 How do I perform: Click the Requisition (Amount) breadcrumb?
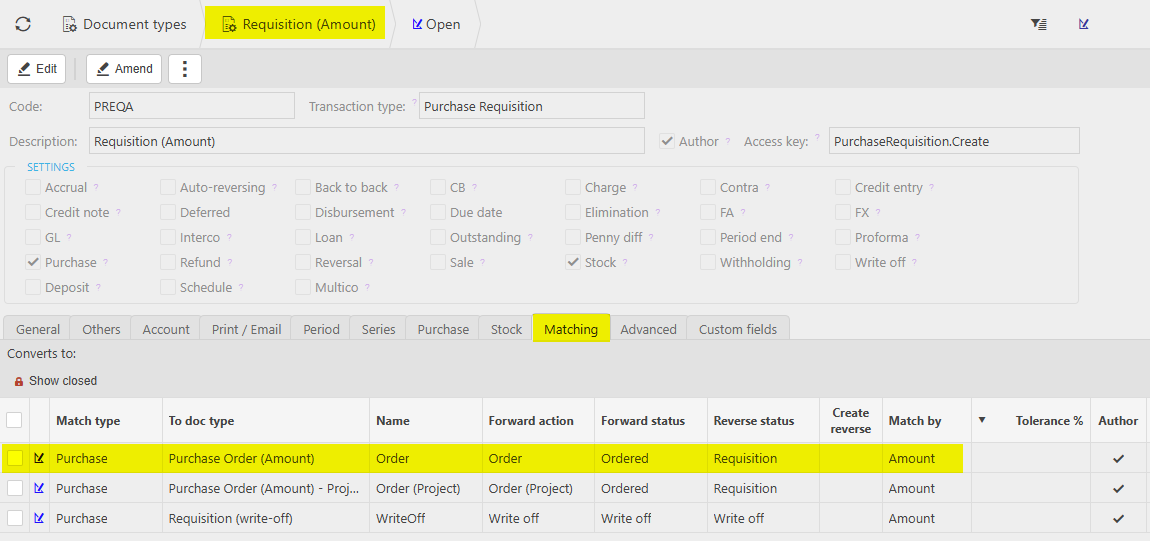[298, 24]
